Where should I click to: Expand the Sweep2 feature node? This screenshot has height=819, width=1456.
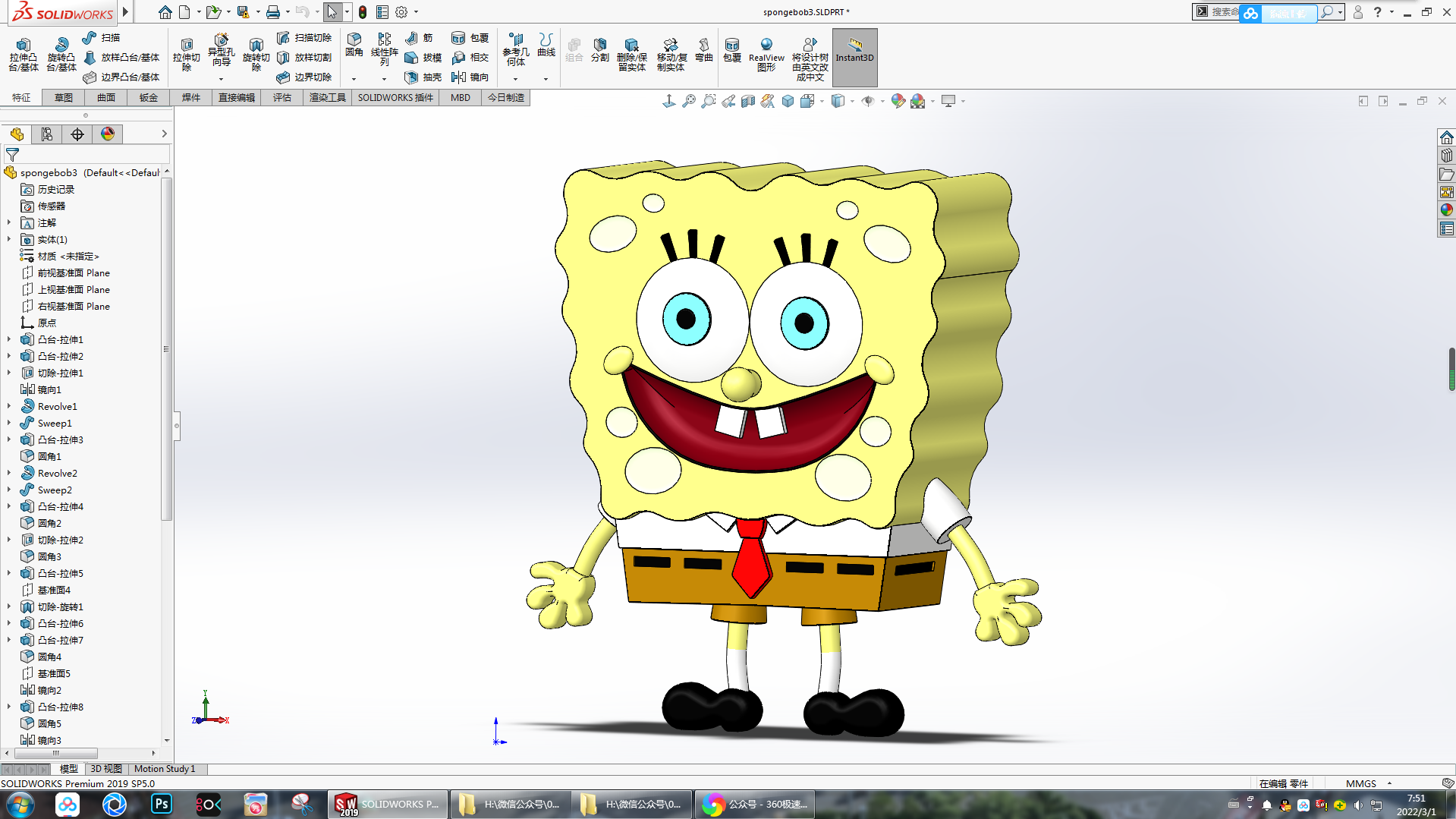coord(9,490)
